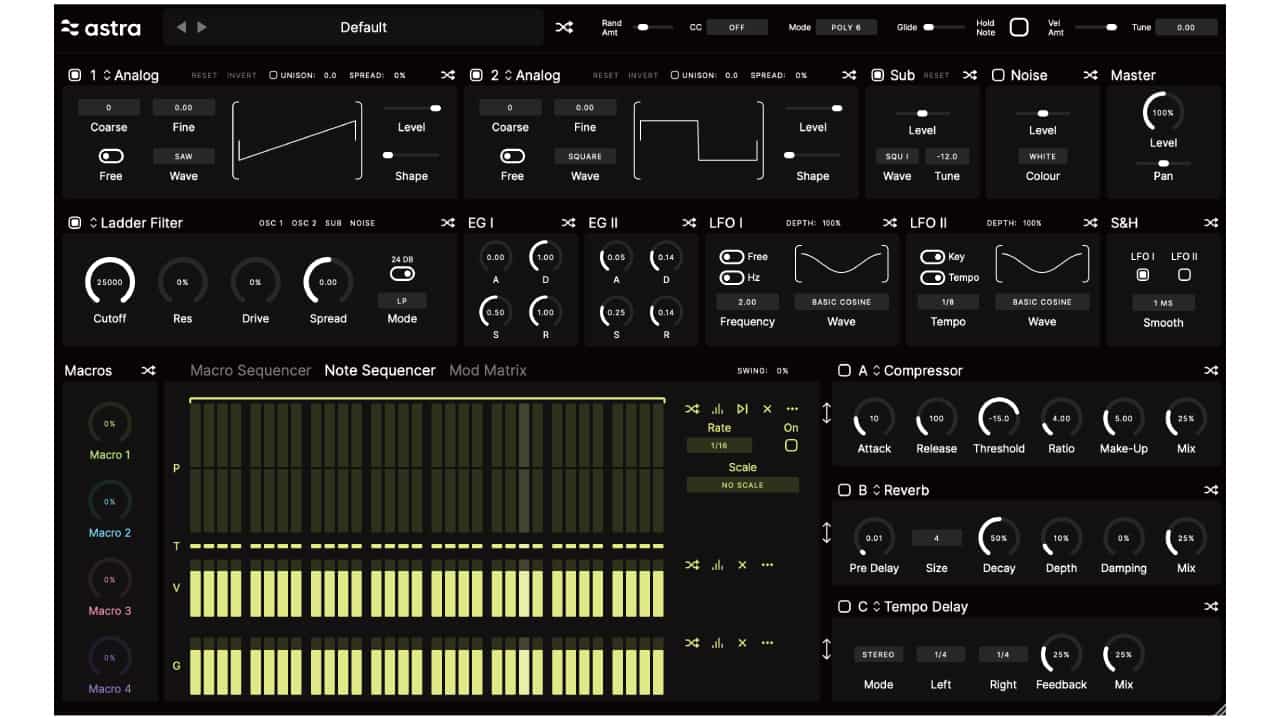
Task: Click Oscillator 2 RESET button
Action: pos(605,76)
